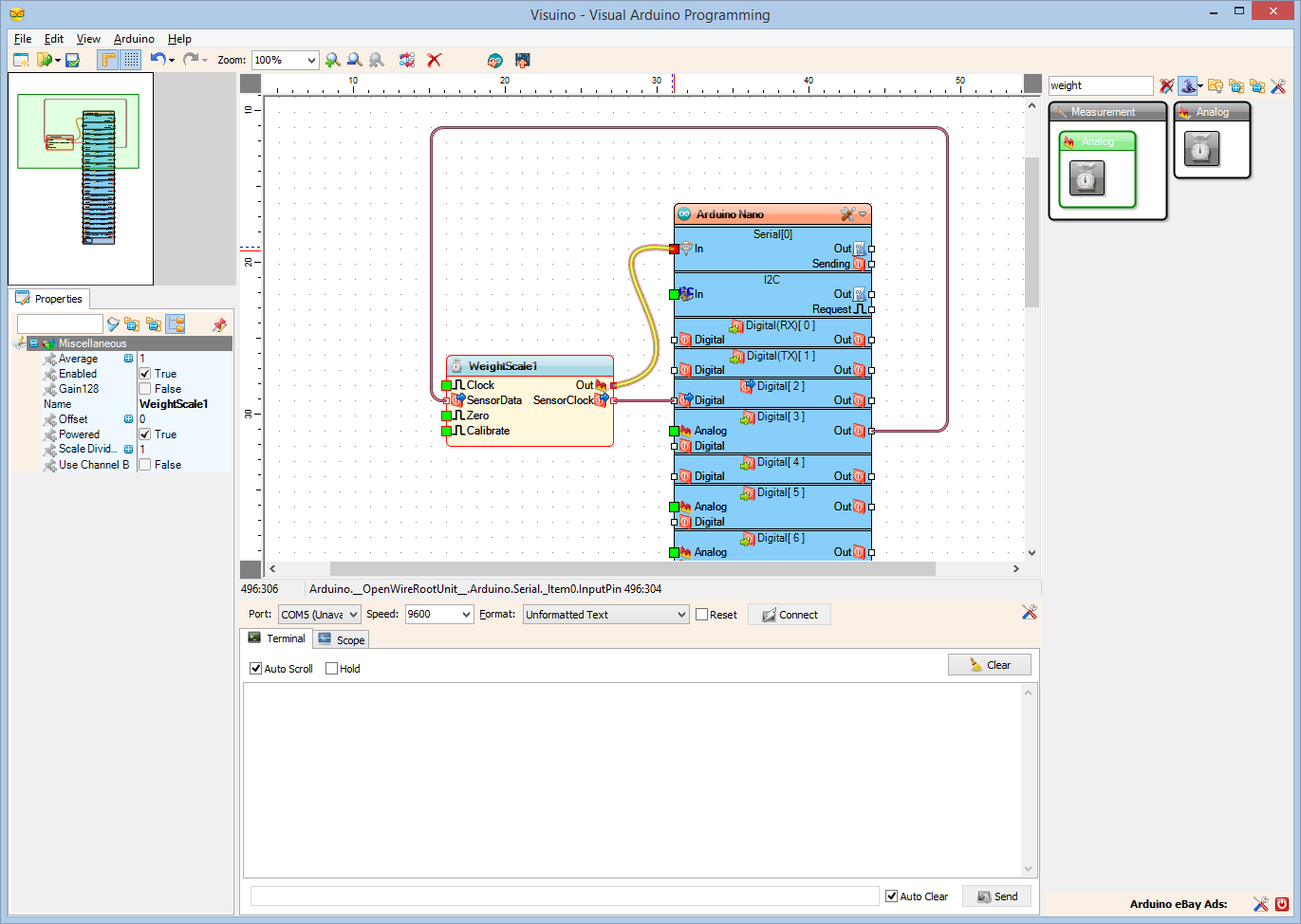Open the File menu
The image size is (1301, 924).
tap(23, 39)
